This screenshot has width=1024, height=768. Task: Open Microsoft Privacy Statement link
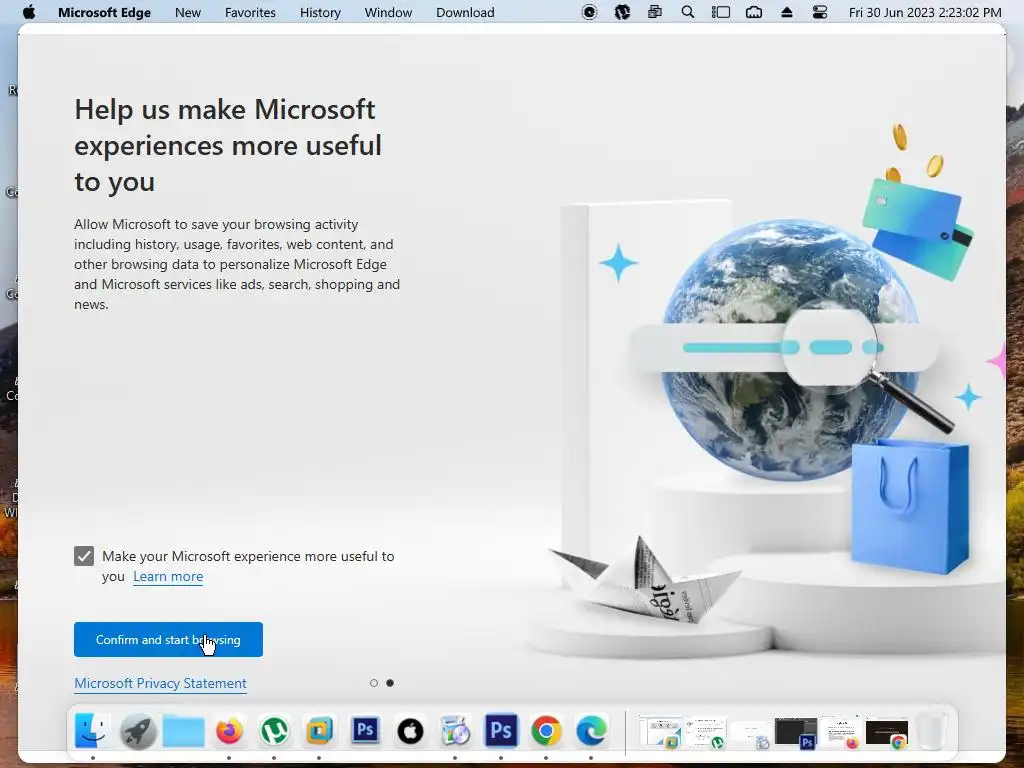tap(160, 683)
